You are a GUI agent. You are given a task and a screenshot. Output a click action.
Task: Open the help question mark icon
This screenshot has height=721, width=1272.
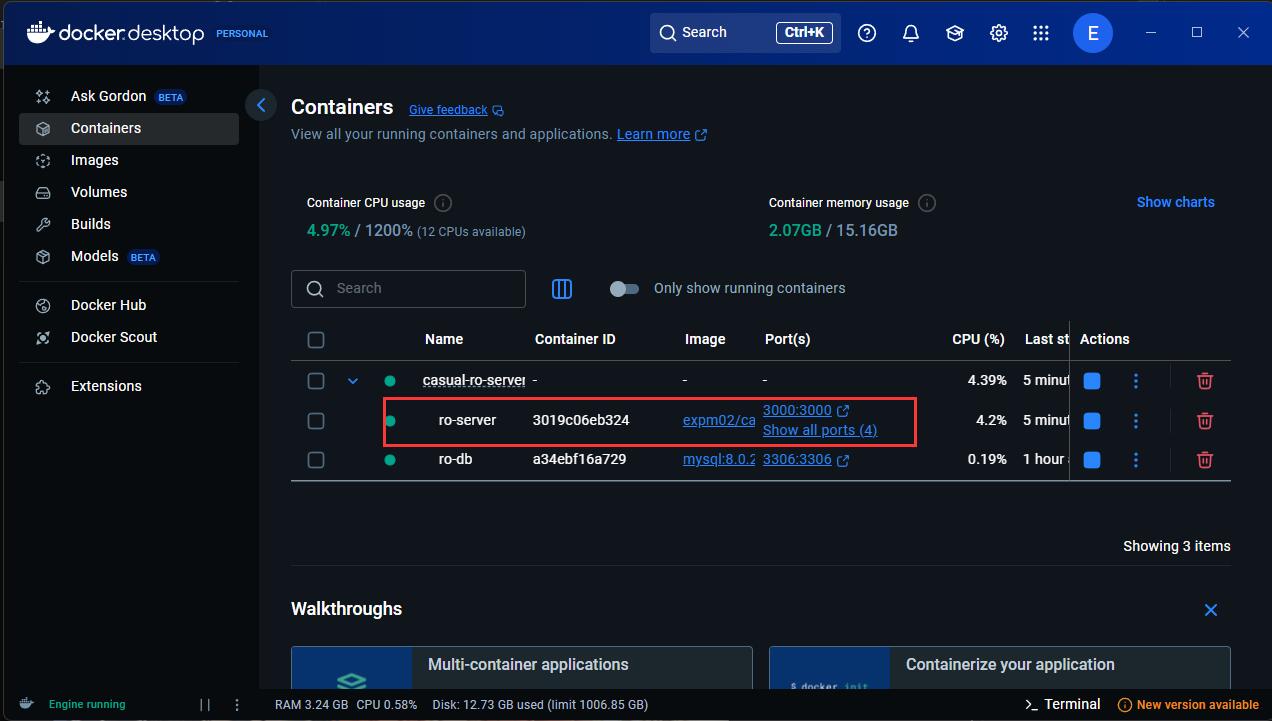[867, 33]
